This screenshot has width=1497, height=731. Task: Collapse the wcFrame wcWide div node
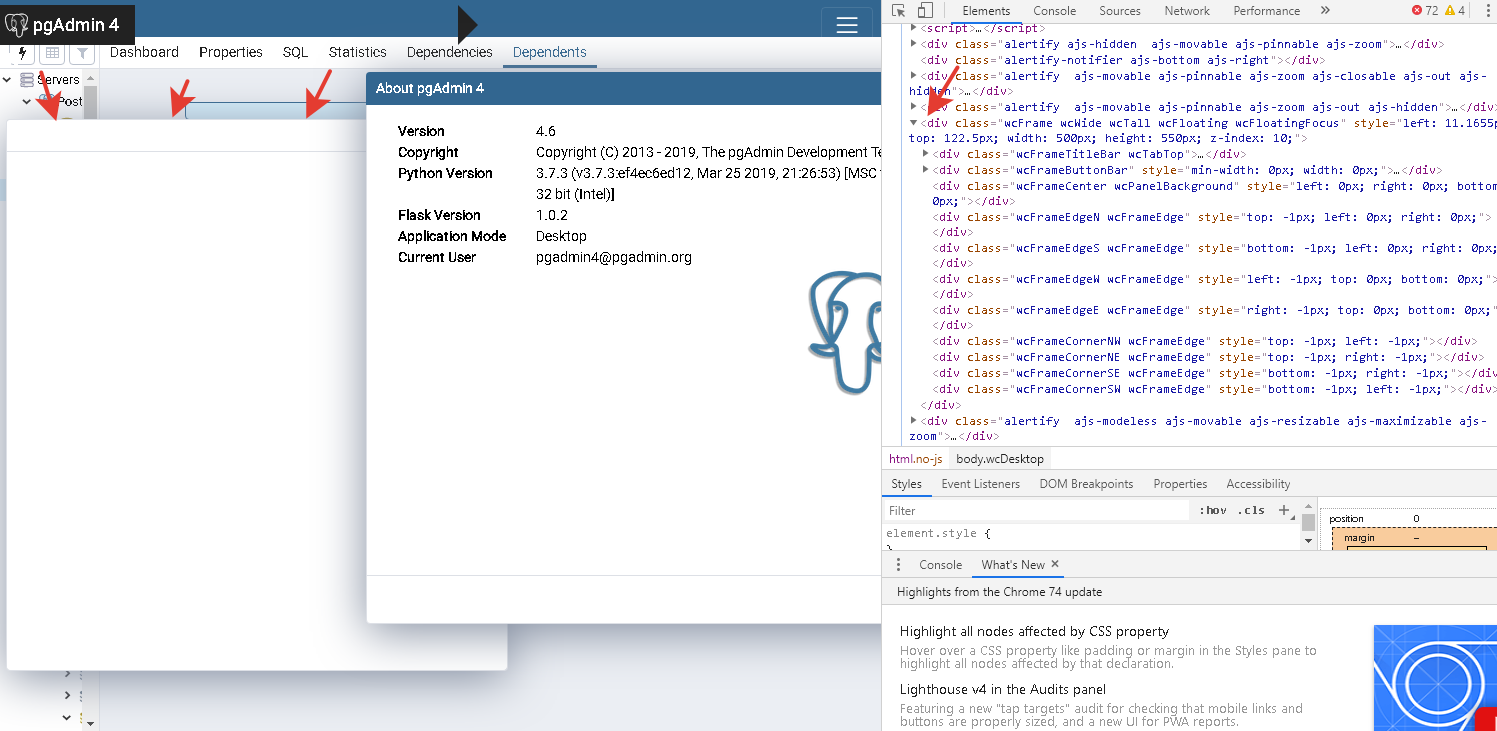tap(914, 123)
